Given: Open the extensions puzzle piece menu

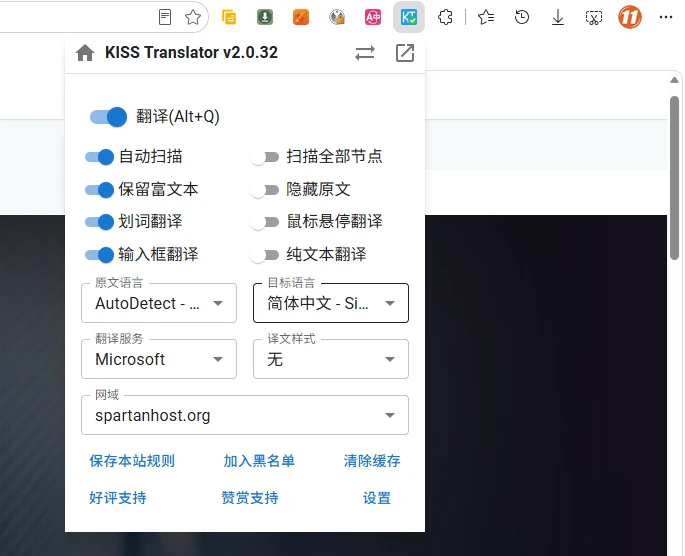Looking at the screenshot, I should pos(445,17).
